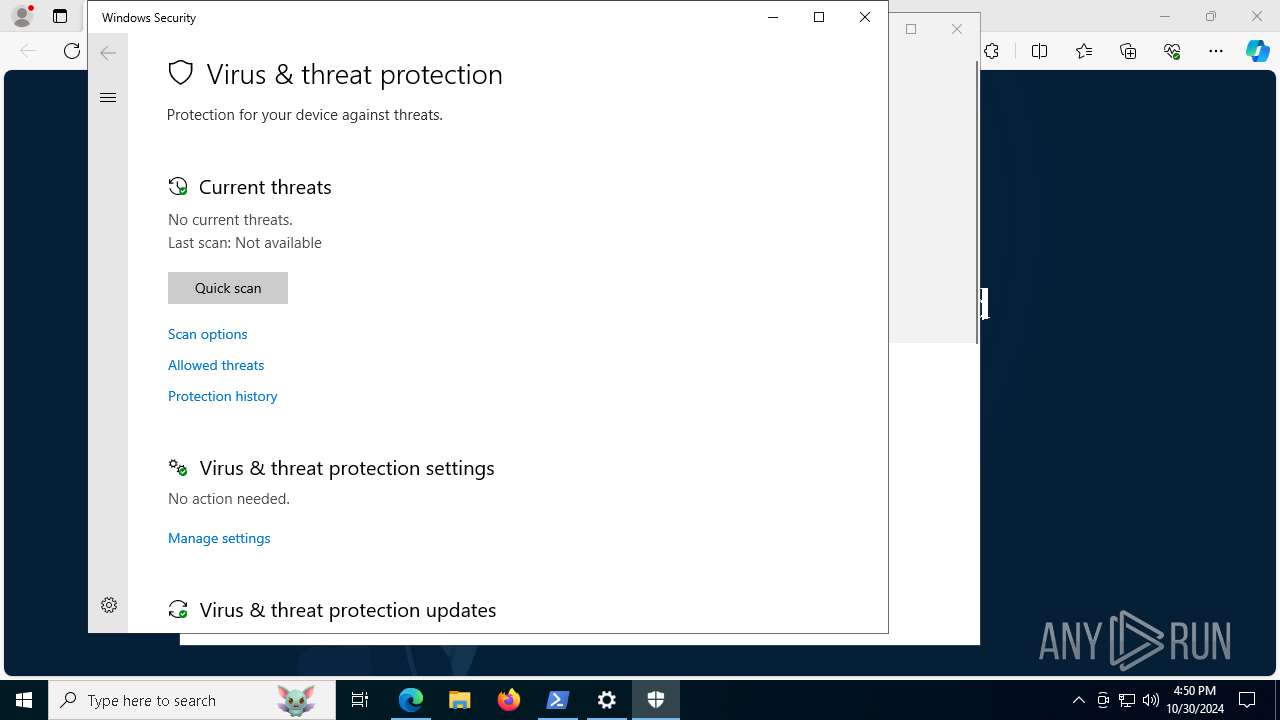Open Microsoft Edge from taskbar
The width and height of the screenshot is (1280, 720).
coord(411,700)
